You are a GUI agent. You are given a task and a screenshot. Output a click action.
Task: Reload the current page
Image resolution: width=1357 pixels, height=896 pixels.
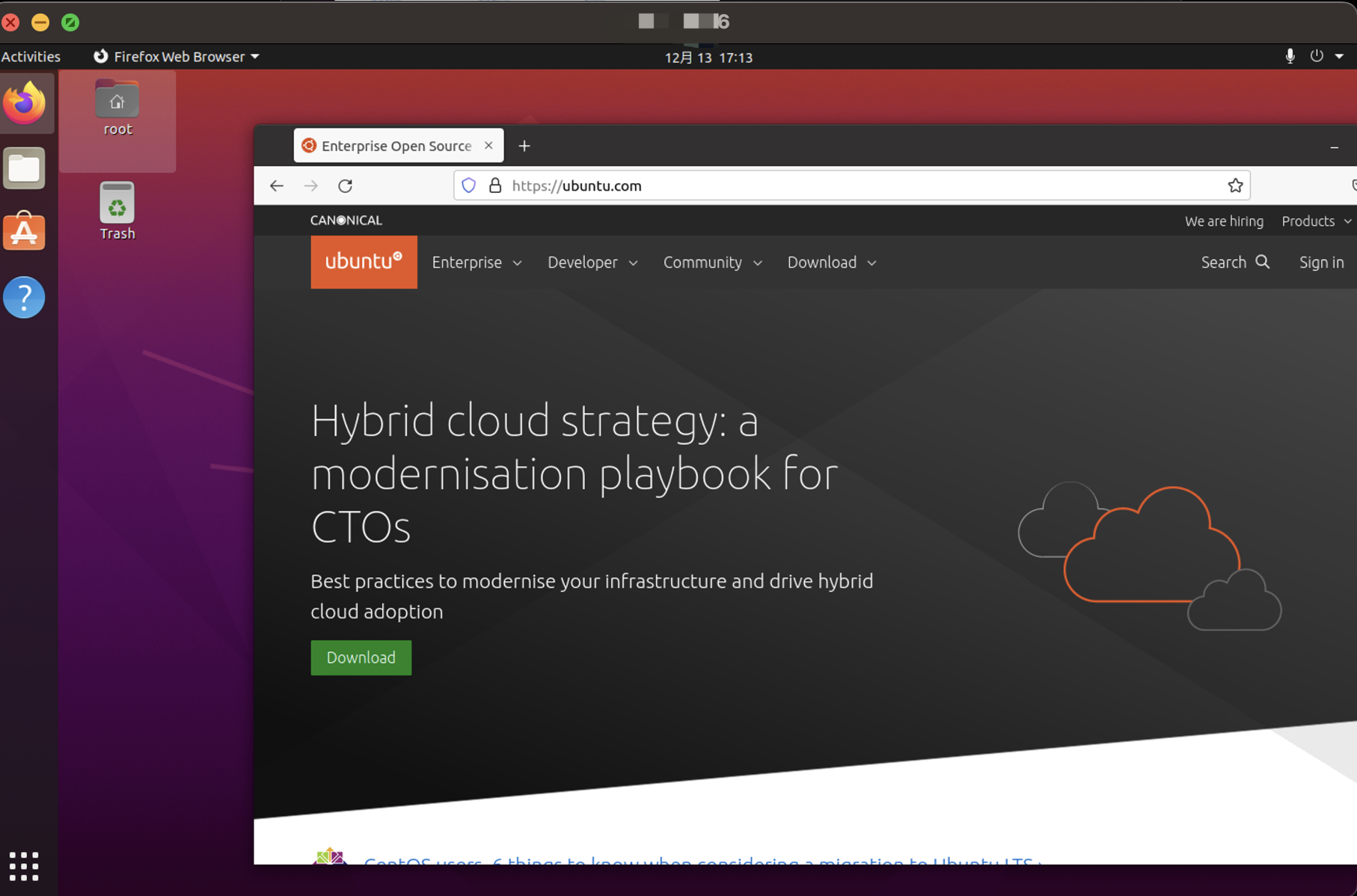[345, 185]
